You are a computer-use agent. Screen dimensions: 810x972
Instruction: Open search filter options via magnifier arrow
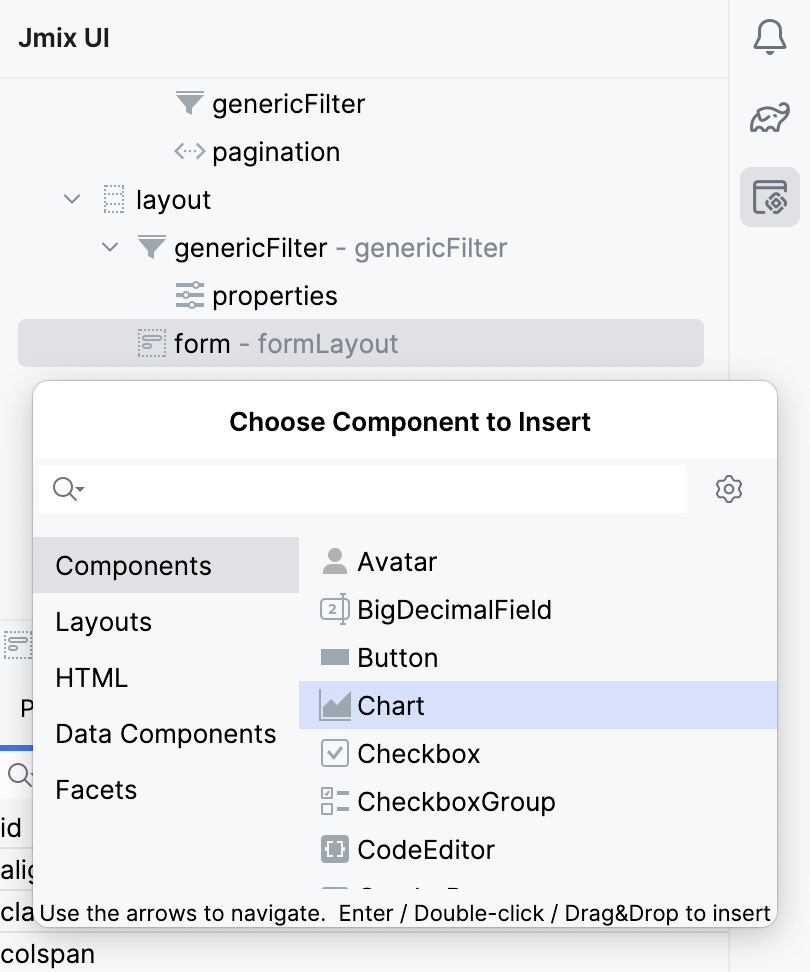click(x=66, y=489)
